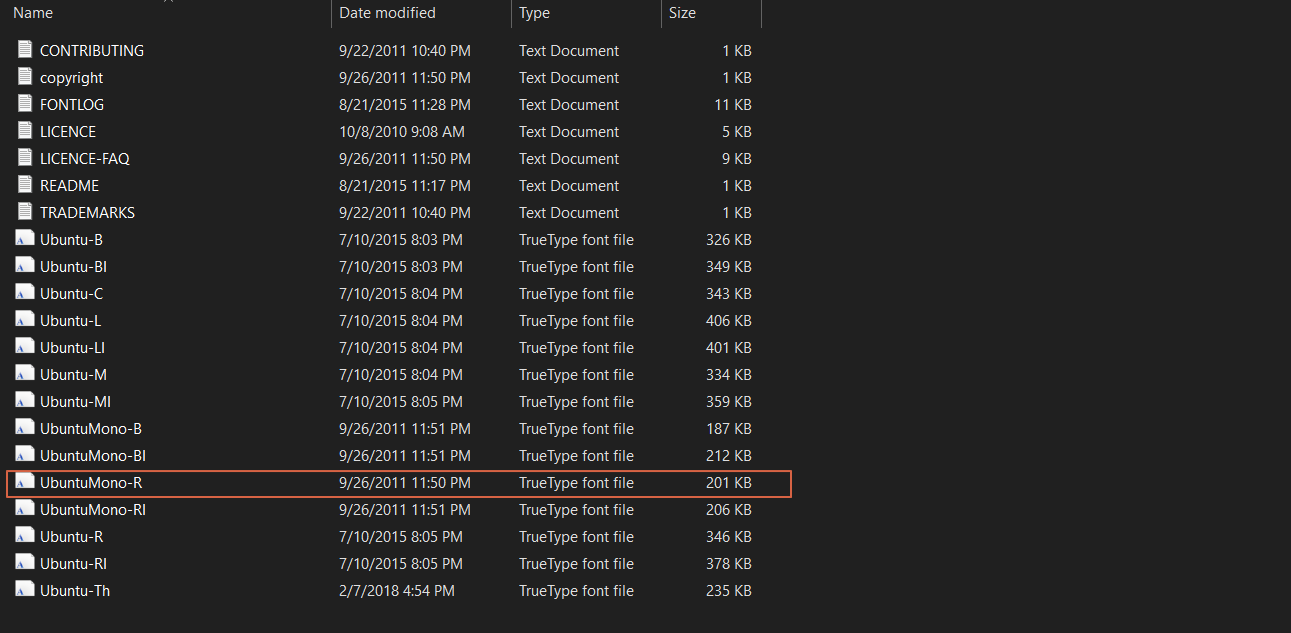Image resolution: width=1291 pixels, height=633 pixels.
Task: Click the 187 KB size of UbuntuMono-B
Action: click(728, 428)
